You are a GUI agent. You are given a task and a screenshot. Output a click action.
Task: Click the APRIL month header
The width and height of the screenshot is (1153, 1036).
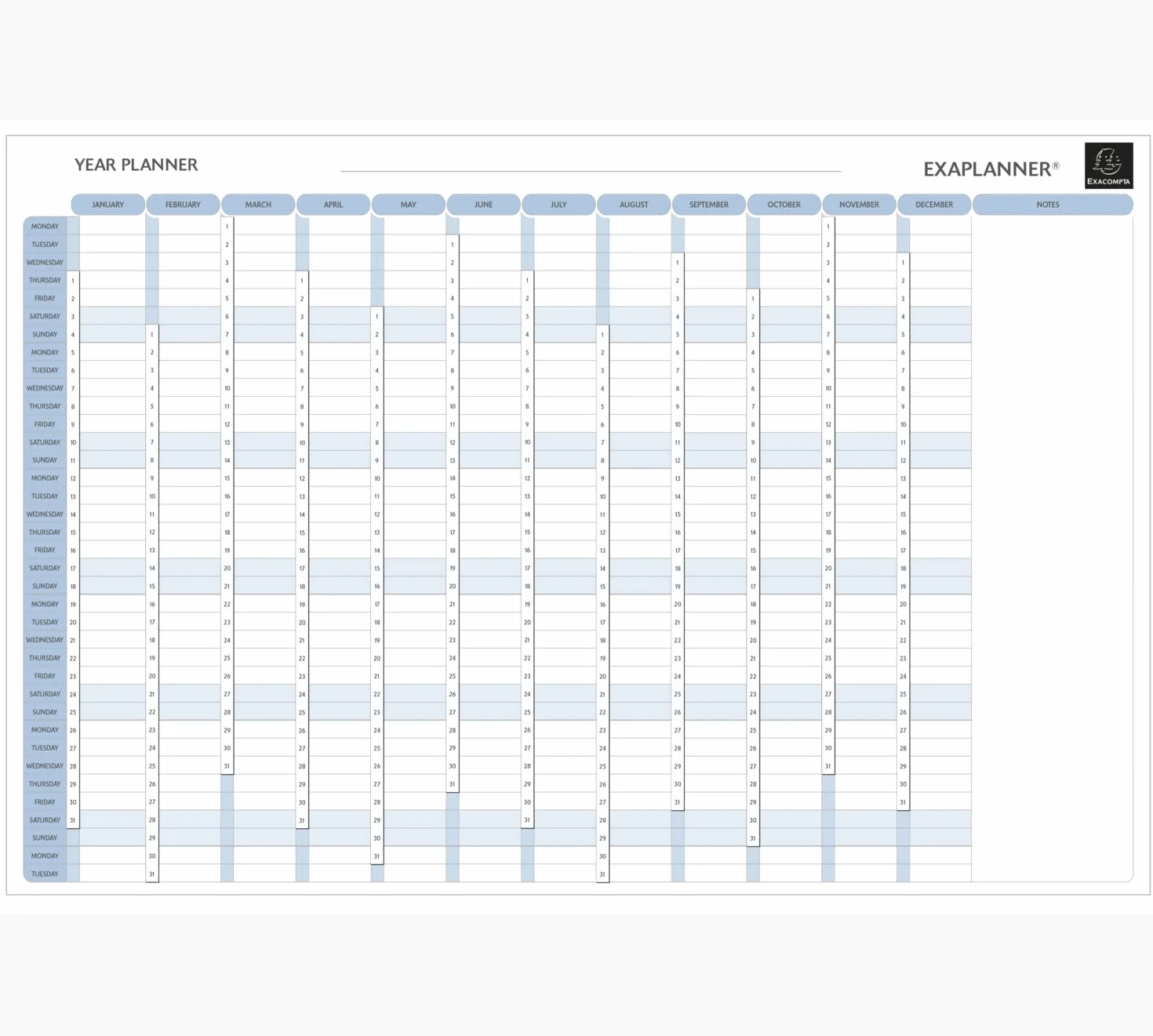(333, 205)
